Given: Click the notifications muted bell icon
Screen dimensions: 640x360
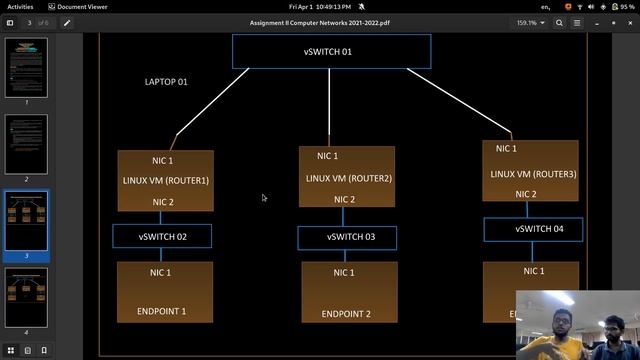Looking at the screenshot, I should [x=362, y=7].
